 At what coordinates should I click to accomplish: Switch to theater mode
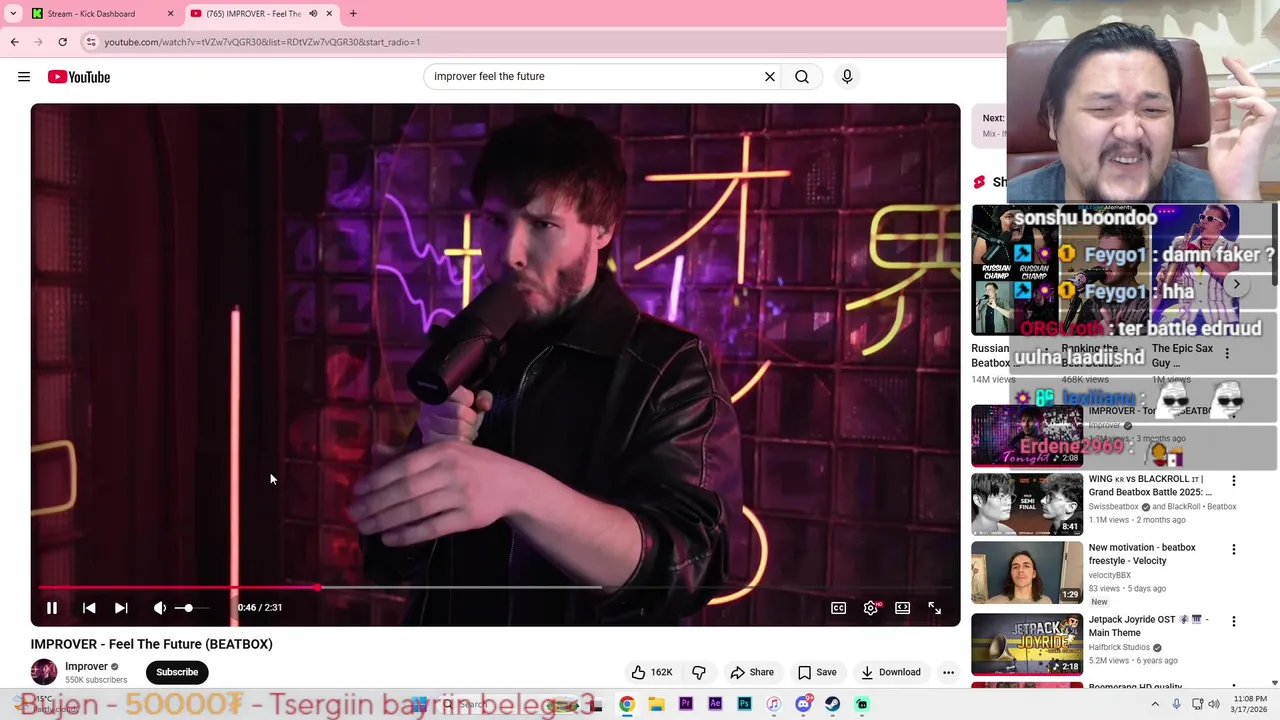tap(903, 607)
